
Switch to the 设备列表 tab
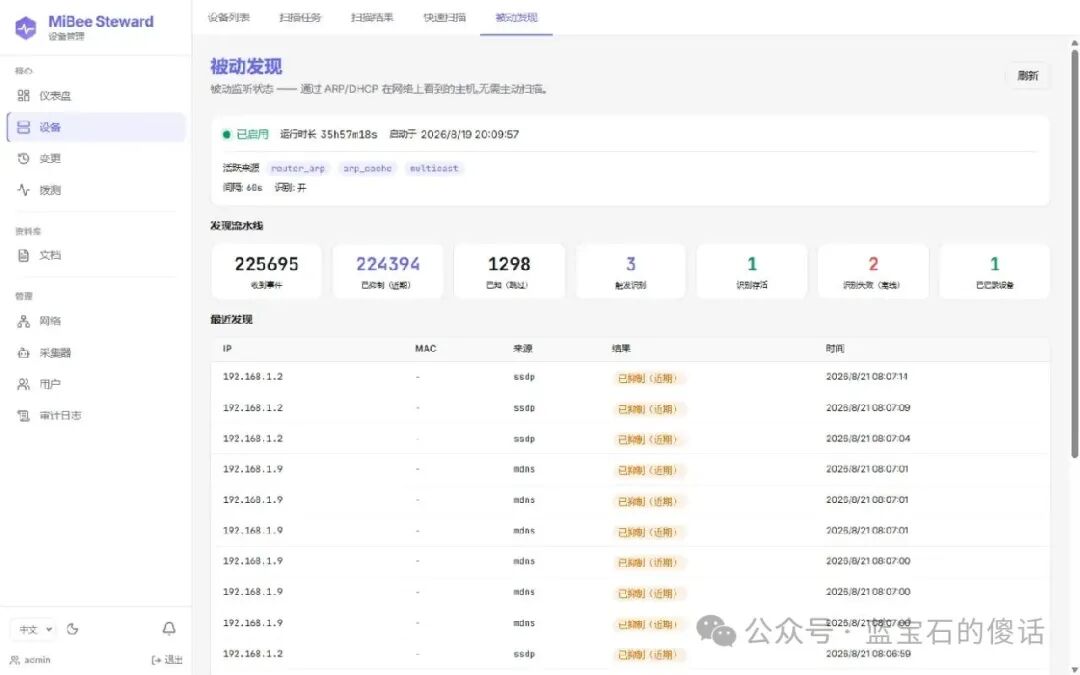[x=229, y=18]
